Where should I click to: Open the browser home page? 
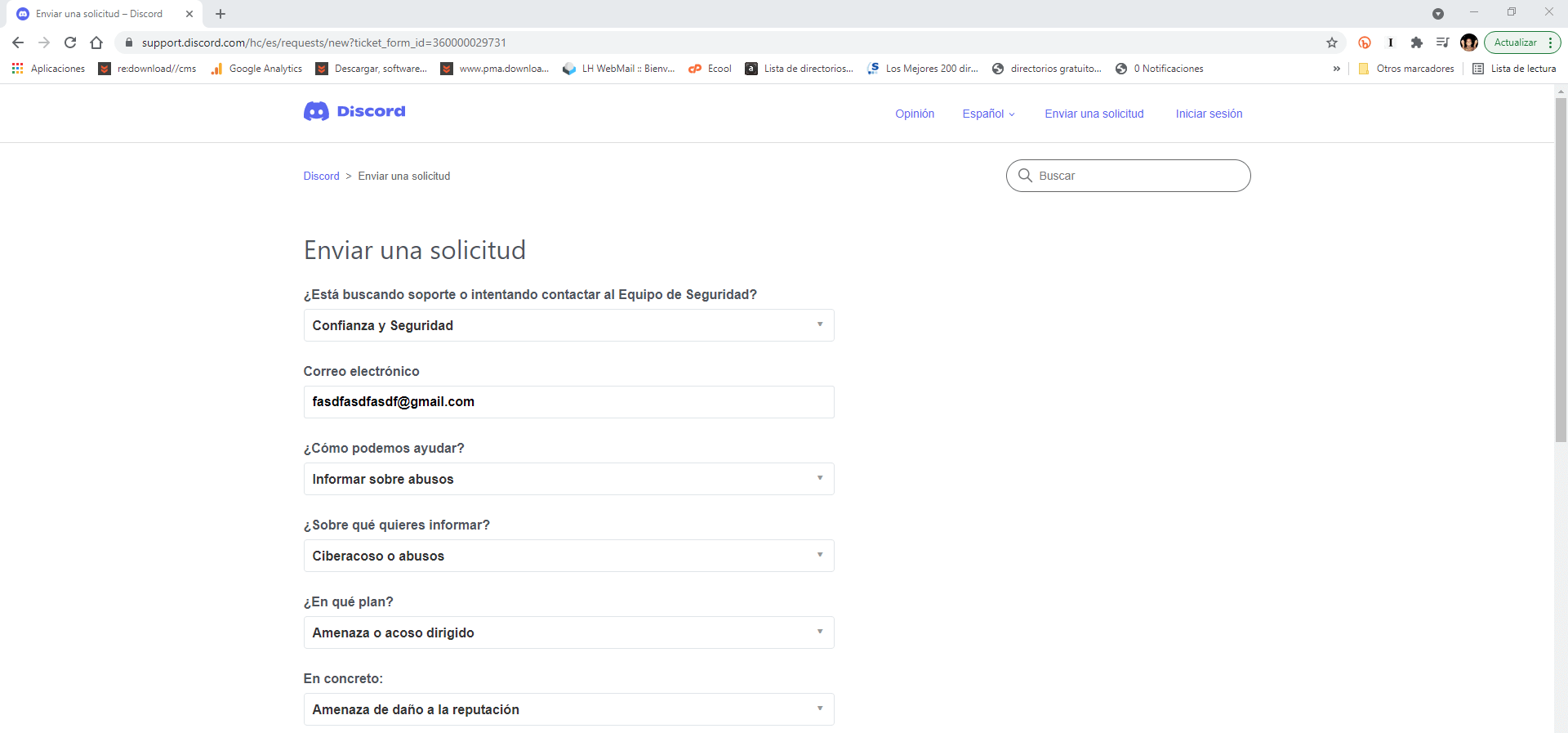tap(96, 42)
